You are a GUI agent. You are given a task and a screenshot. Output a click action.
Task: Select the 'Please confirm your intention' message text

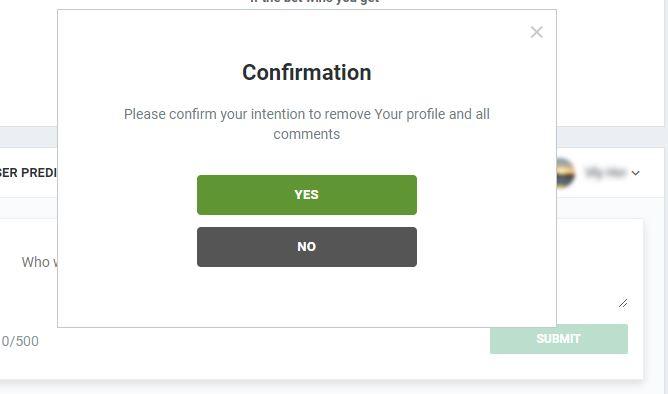coord(307,124)
